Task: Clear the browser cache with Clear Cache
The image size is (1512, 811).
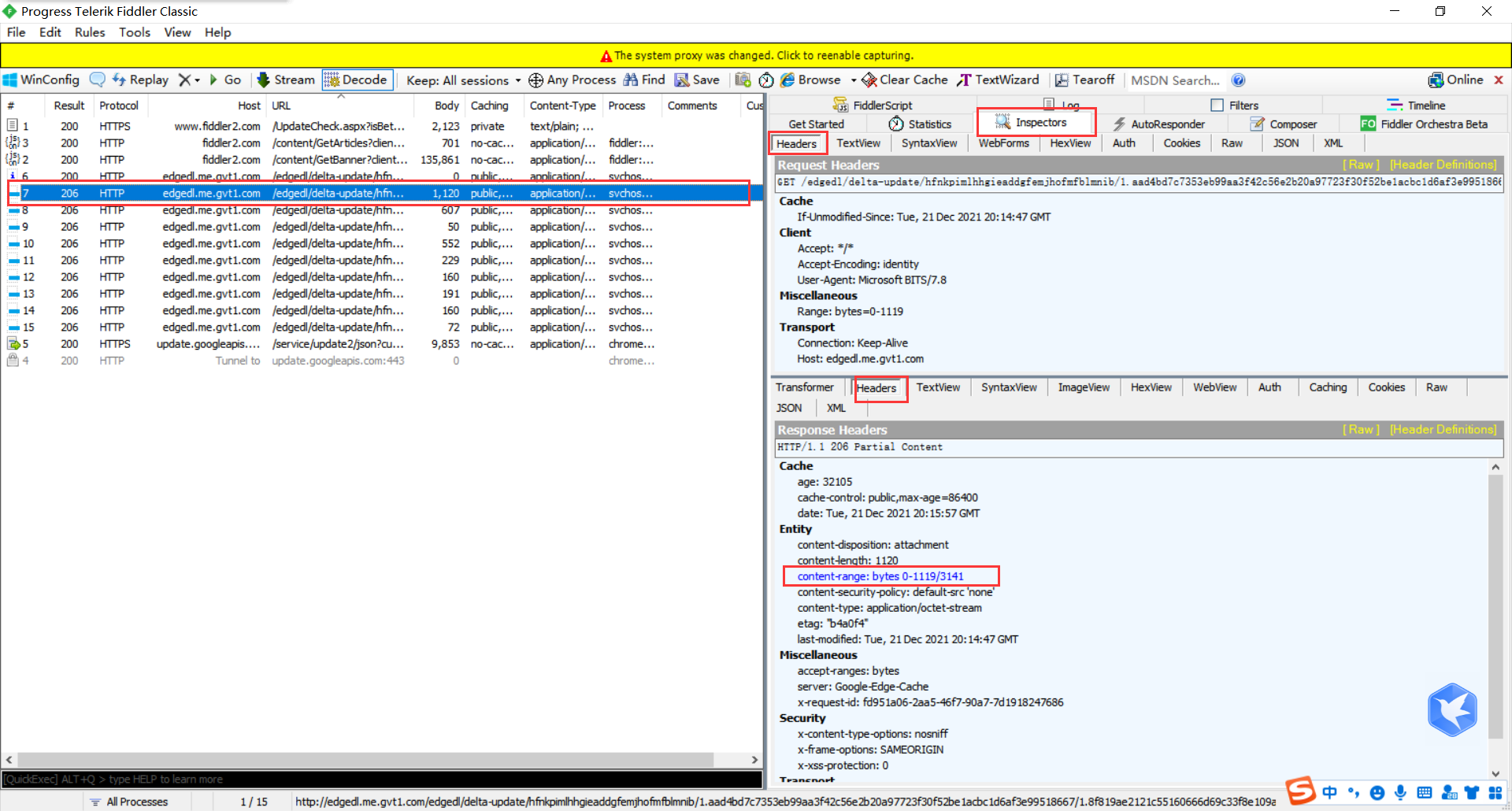Action: pyautogui.click(x=905, y=80)
